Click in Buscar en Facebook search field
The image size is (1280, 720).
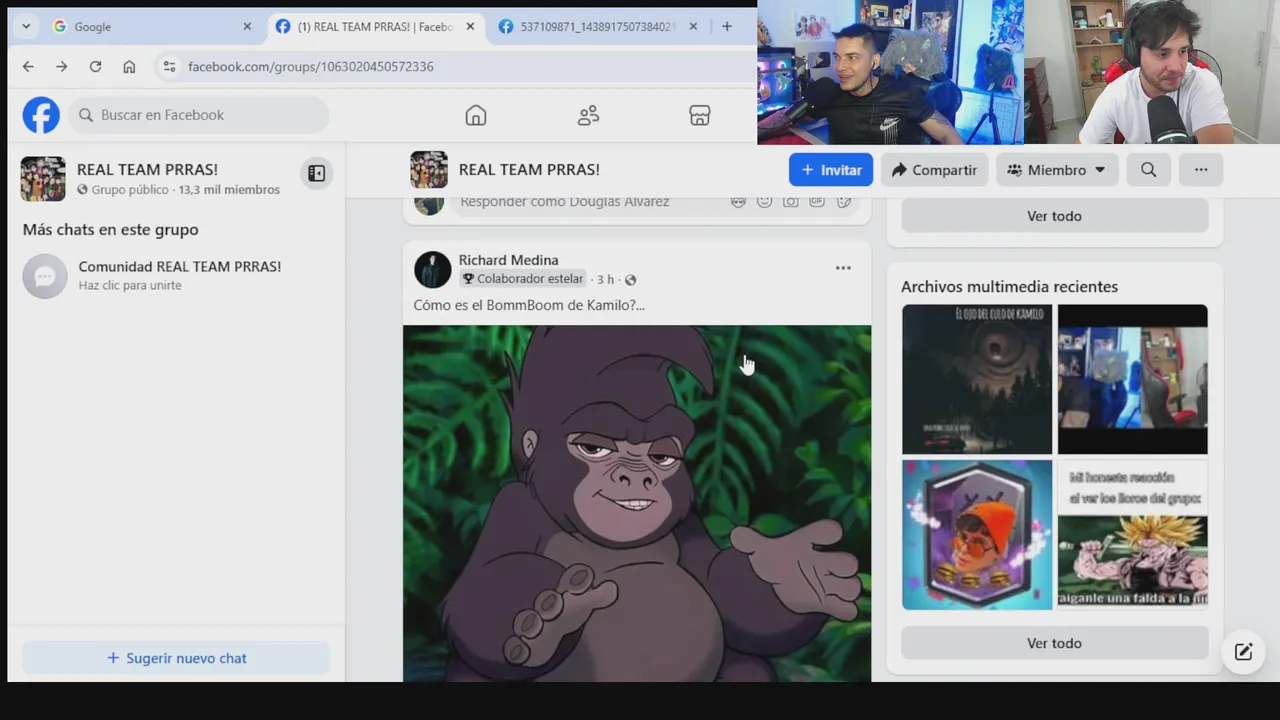pyautogui.click(x=199, y=115)
